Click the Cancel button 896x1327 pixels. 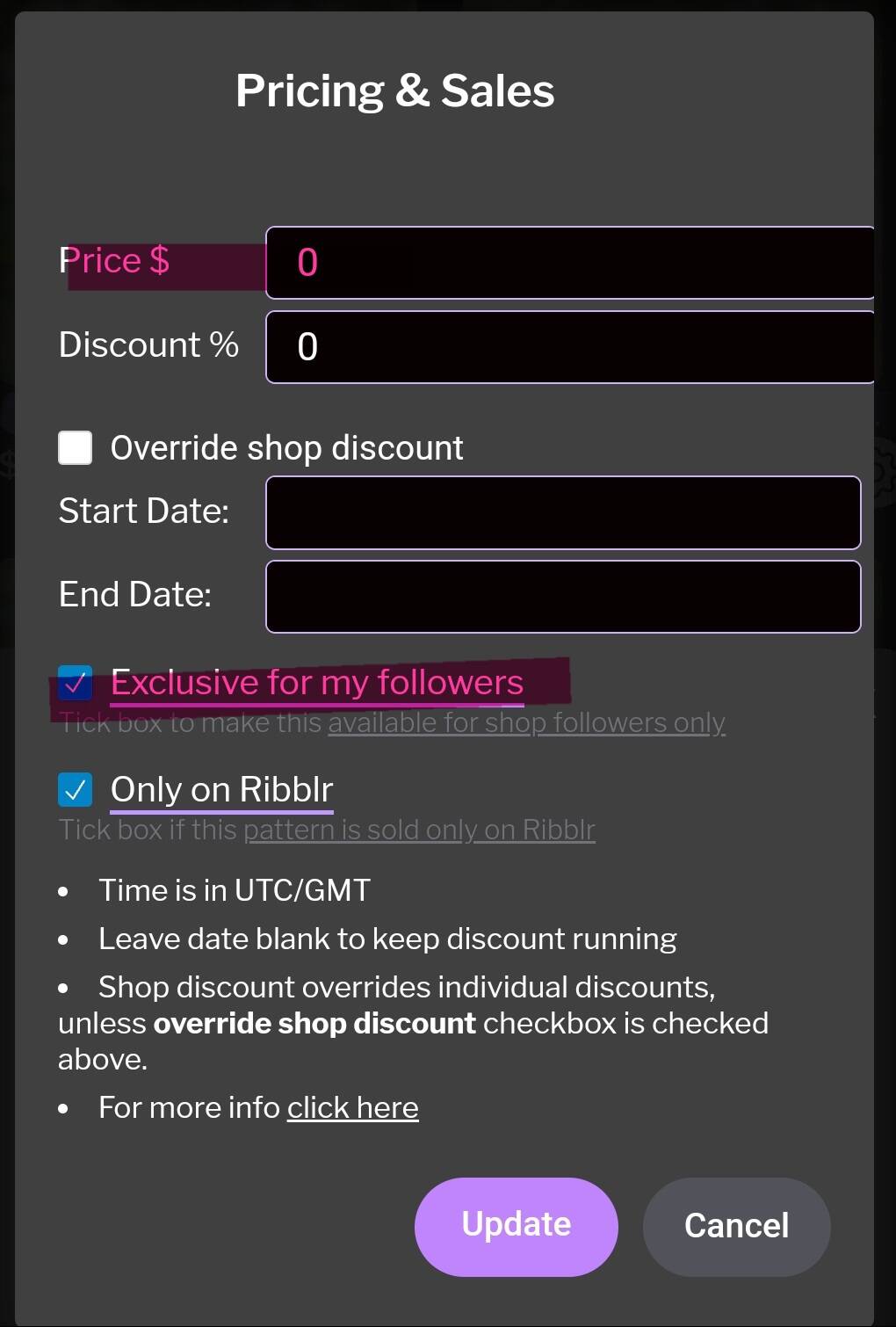pos(737,1226)
